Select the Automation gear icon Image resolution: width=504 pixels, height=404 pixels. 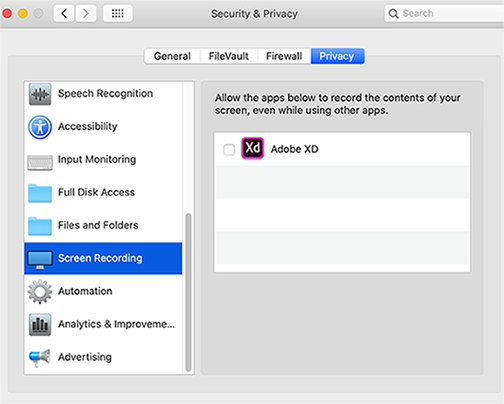tap(40, 292)
